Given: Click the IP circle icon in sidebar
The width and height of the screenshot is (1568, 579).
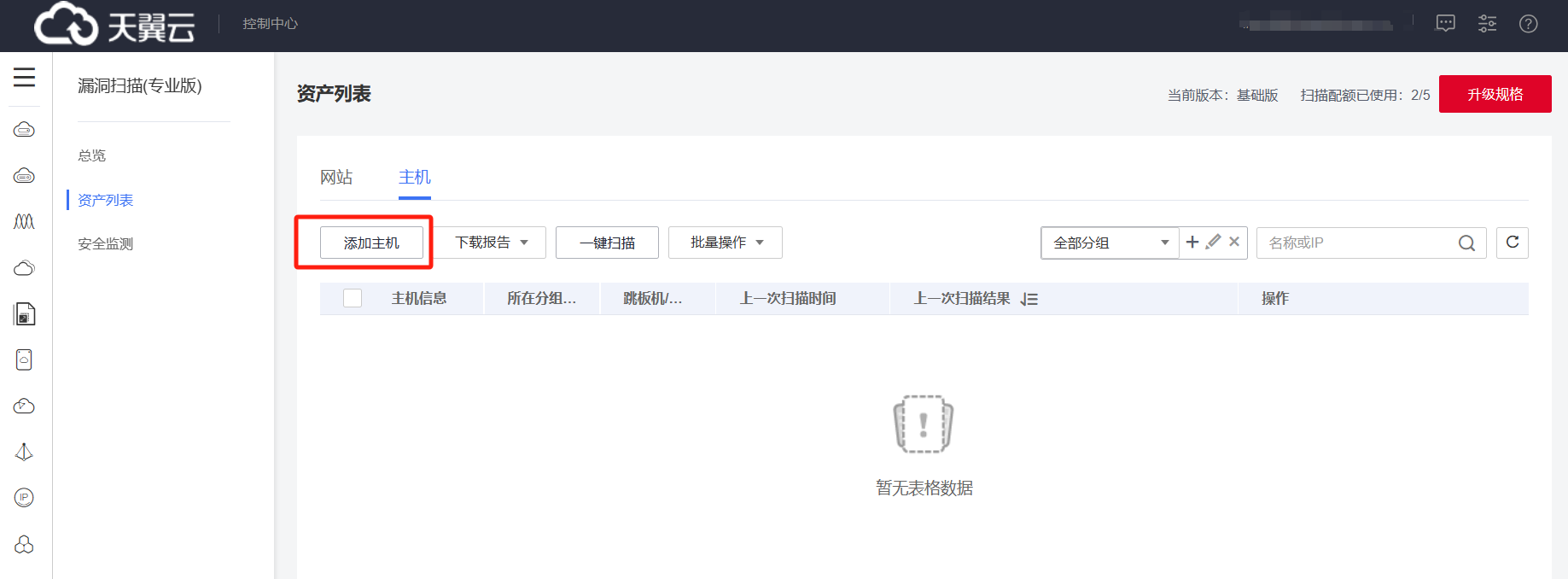Looking at the screenshot, I should point(24,497).
